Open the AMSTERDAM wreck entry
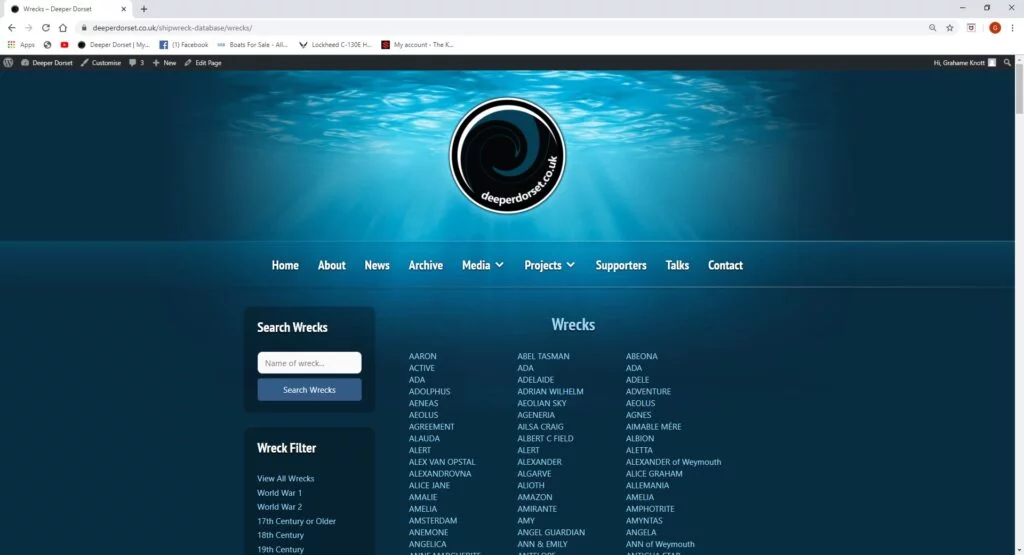The width and height of the screenshot is (1024, 555). (433, 521)
